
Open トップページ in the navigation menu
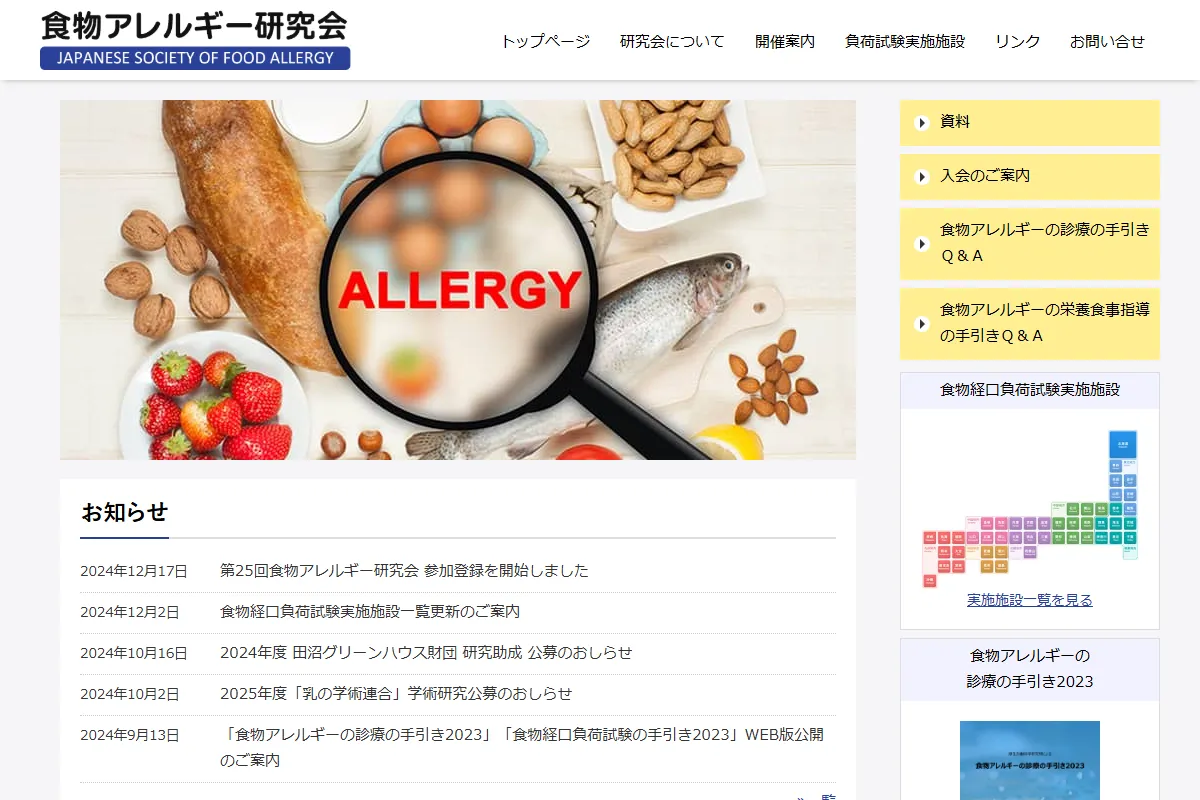click(545, 41)
